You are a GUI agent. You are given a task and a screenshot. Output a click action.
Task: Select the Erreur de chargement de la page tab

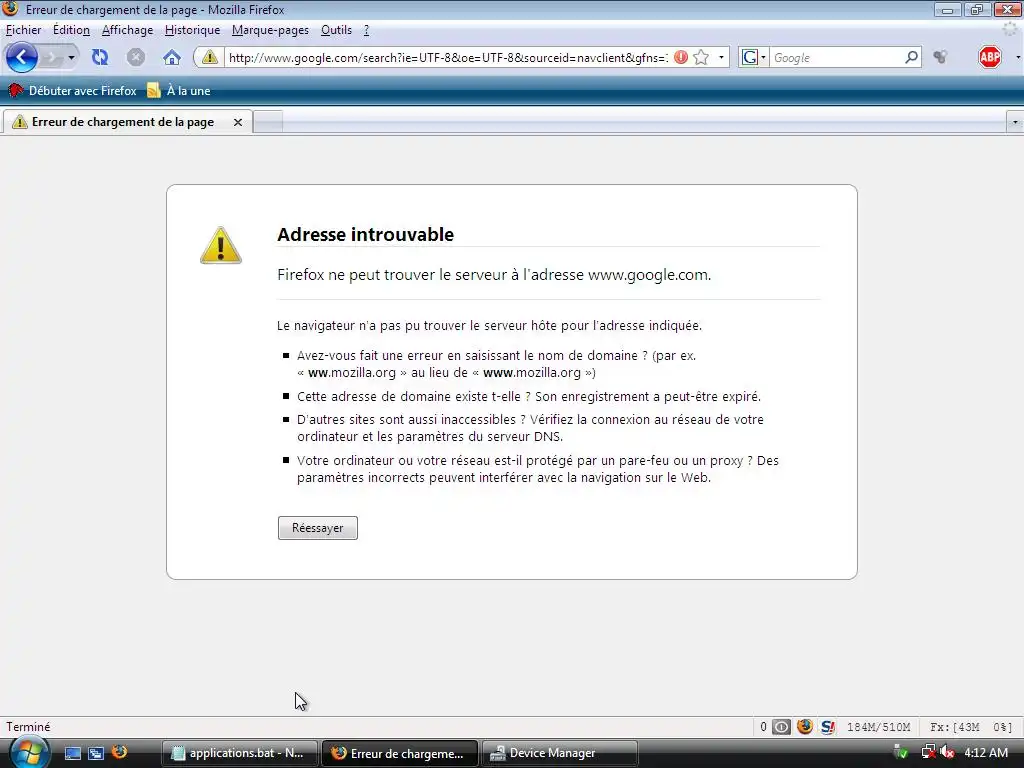click(x=126, y=122)
